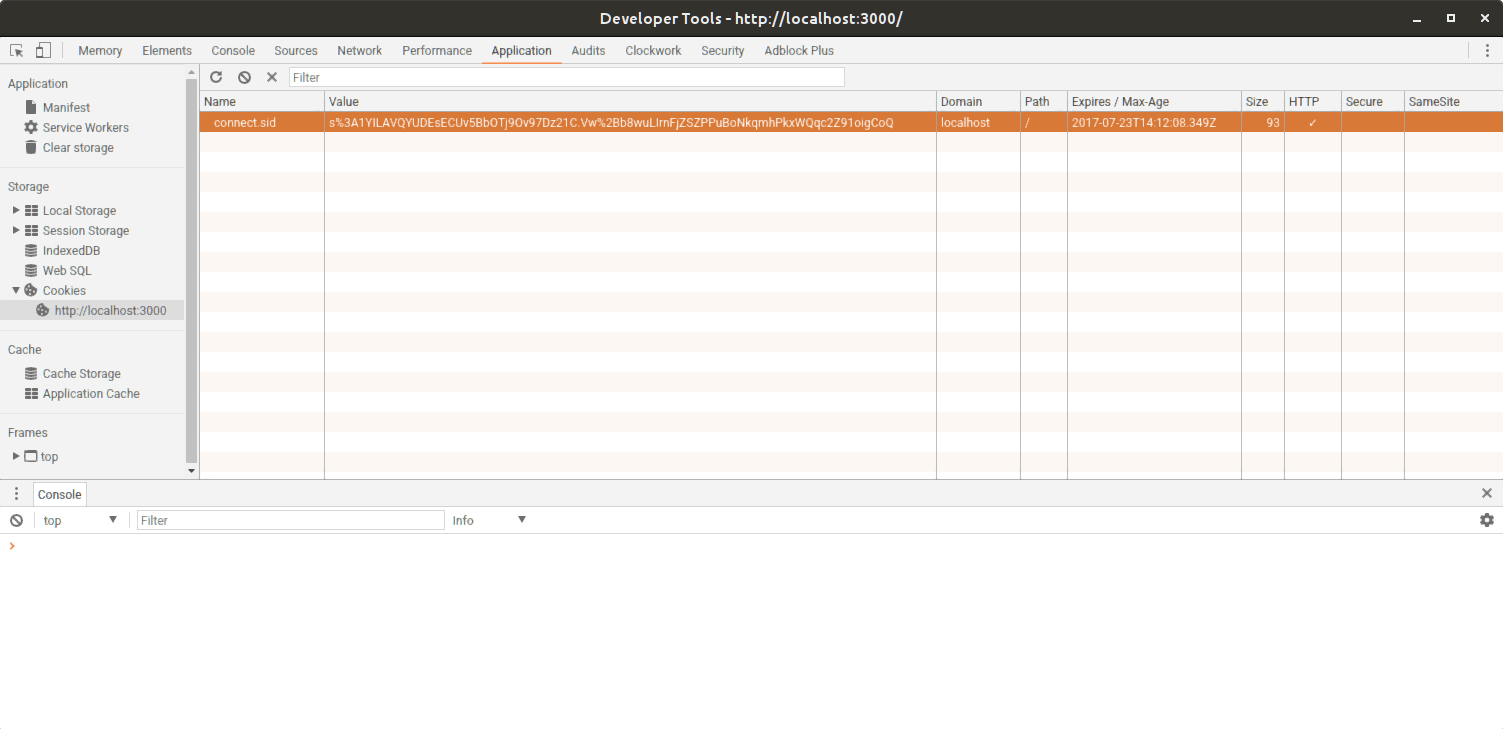This screenshot has height=729, width=1503.
Task: Activate the inspect element cursor icon
Action: pyautogui.click(x=15, y=49)
